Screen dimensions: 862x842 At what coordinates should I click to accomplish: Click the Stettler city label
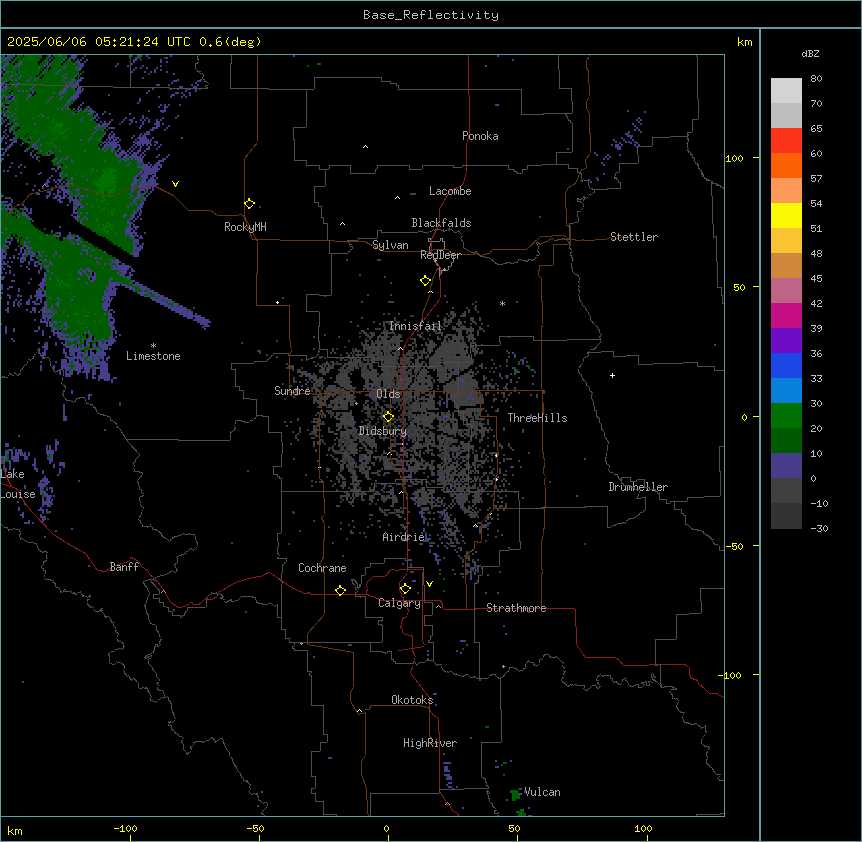(633, 237)
